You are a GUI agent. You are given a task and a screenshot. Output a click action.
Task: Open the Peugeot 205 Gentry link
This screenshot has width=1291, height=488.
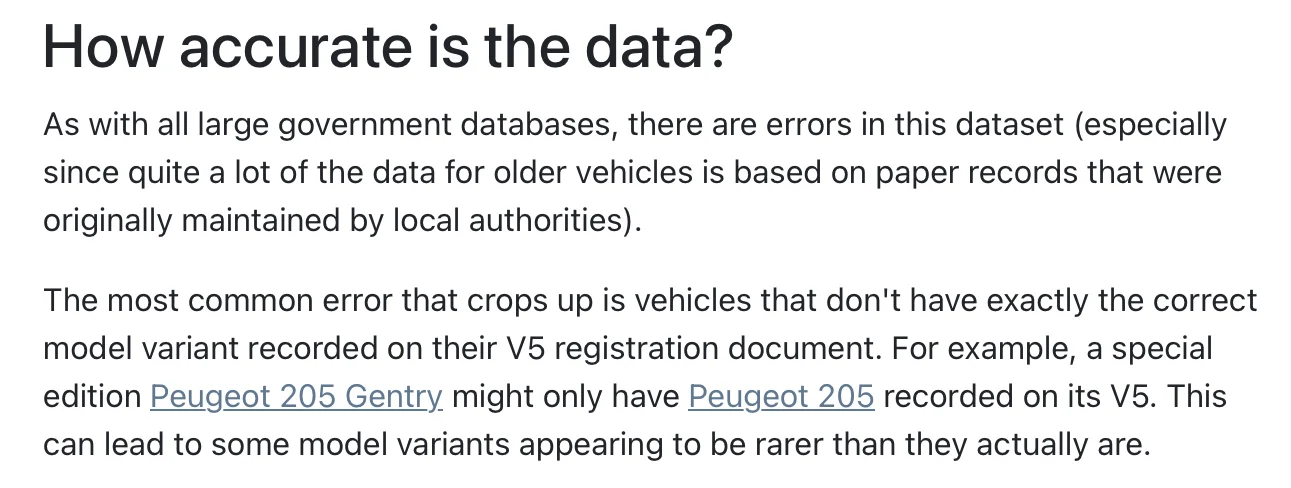[295, 396]
